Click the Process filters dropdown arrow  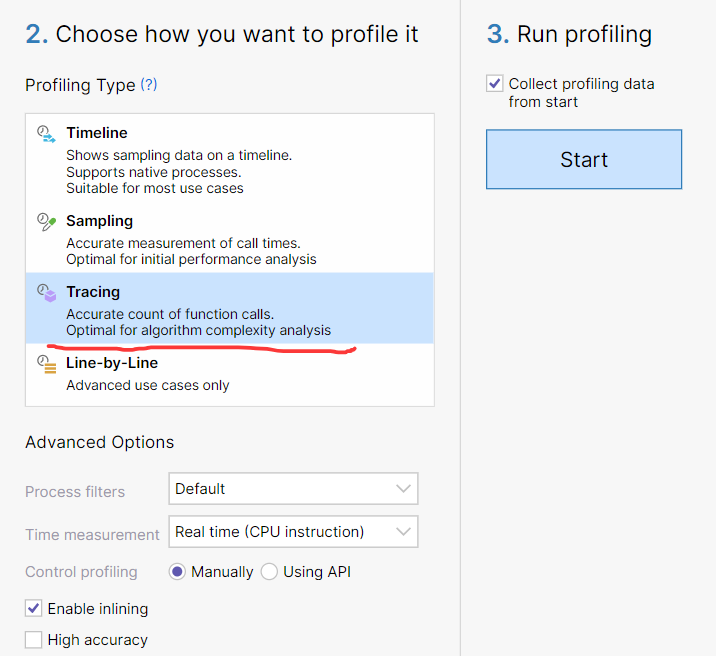pyautogui.click(x=403, y=489)
